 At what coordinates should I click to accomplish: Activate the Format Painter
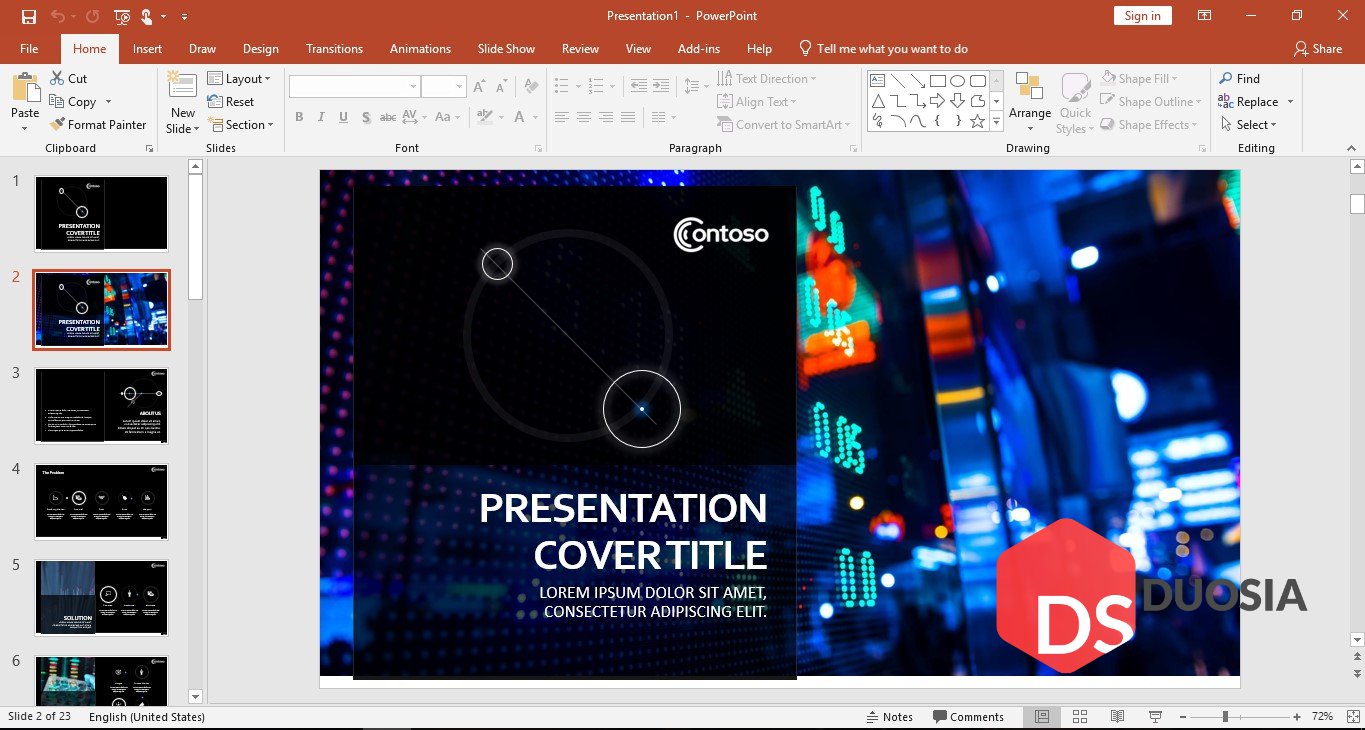point(98,124)
